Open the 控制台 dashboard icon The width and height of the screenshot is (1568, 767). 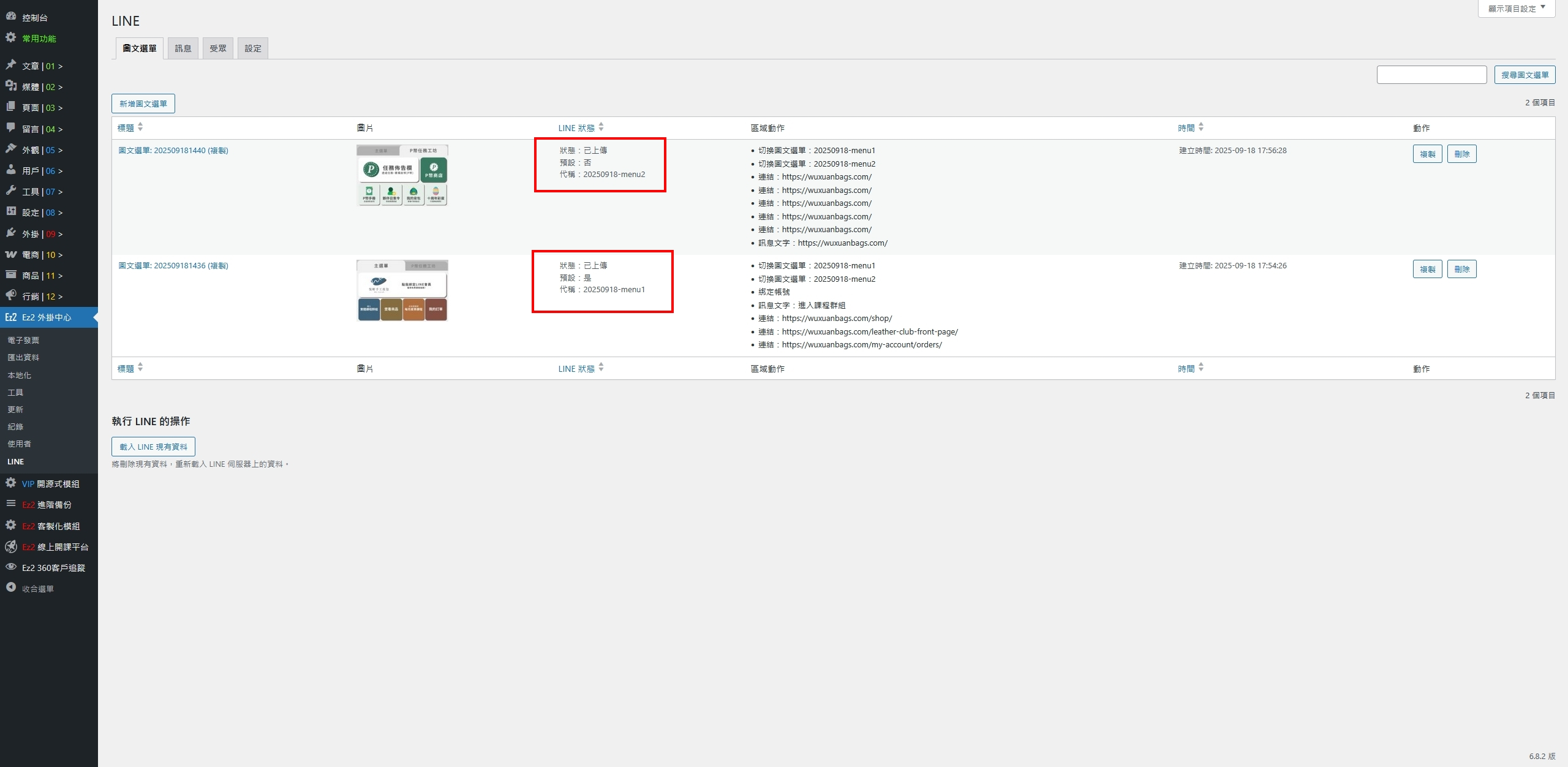click(x=10, y=17)
